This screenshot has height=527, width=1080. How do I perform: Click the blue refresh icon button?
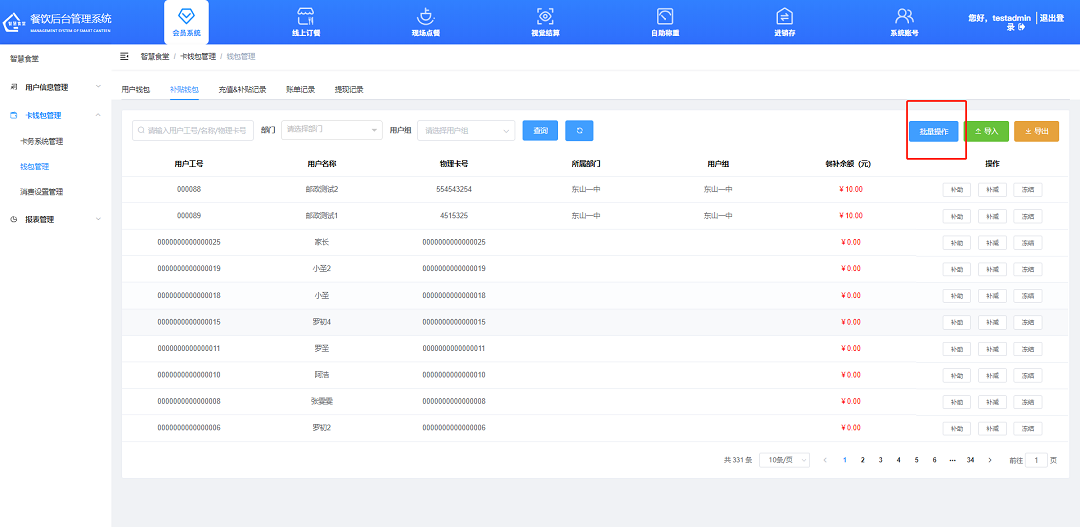(579, 131)
